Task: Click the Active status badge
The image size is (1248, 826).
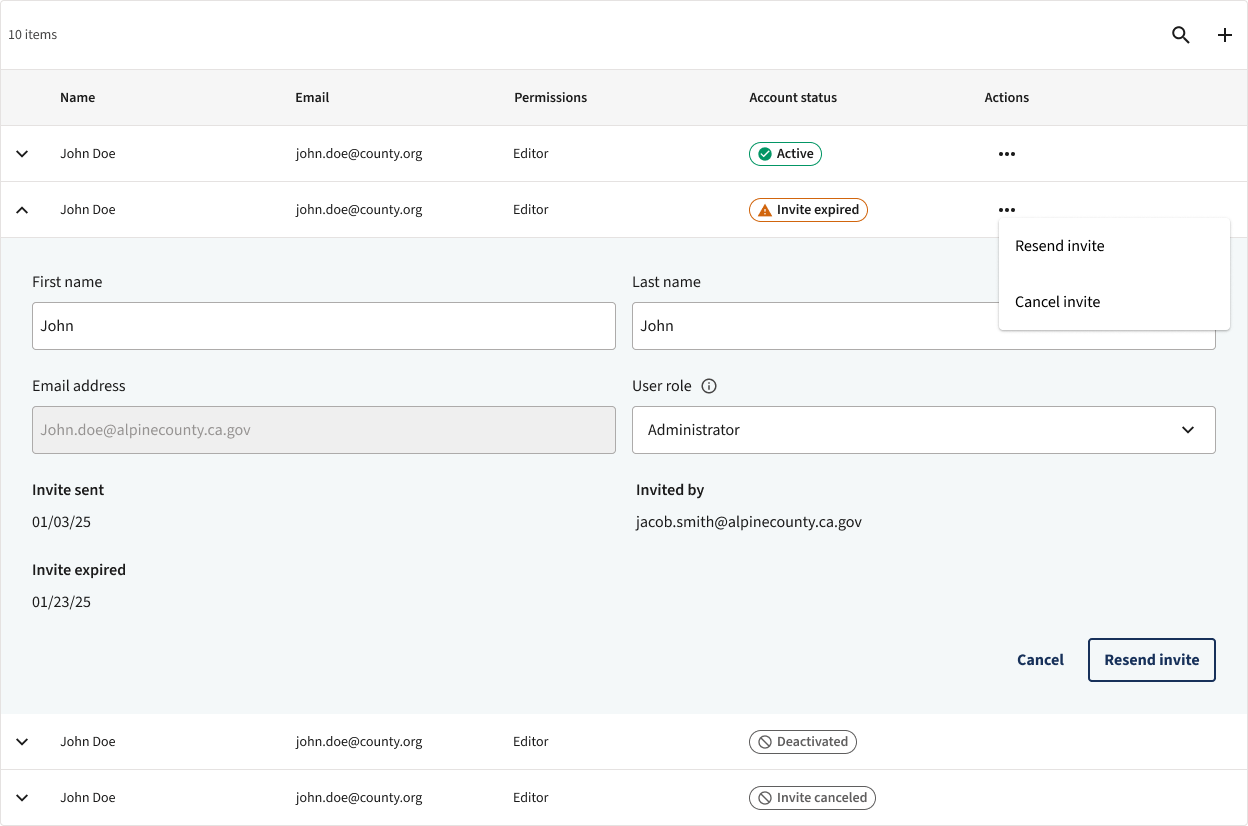Action: tap(785, 154)
